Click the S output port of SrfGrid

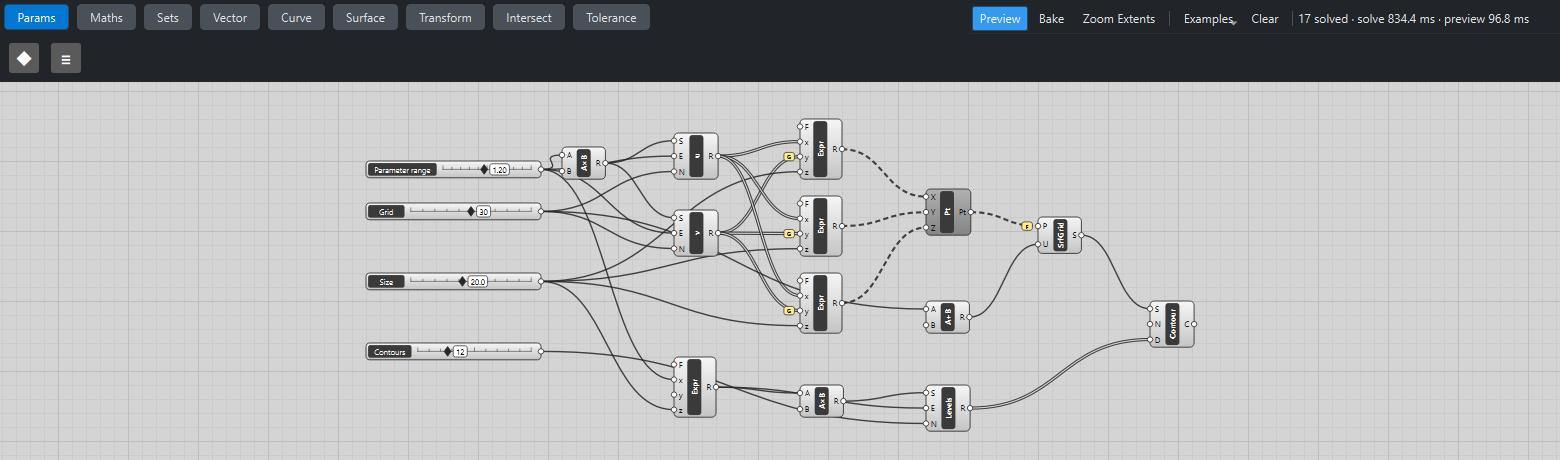[x=1082, y=235]
